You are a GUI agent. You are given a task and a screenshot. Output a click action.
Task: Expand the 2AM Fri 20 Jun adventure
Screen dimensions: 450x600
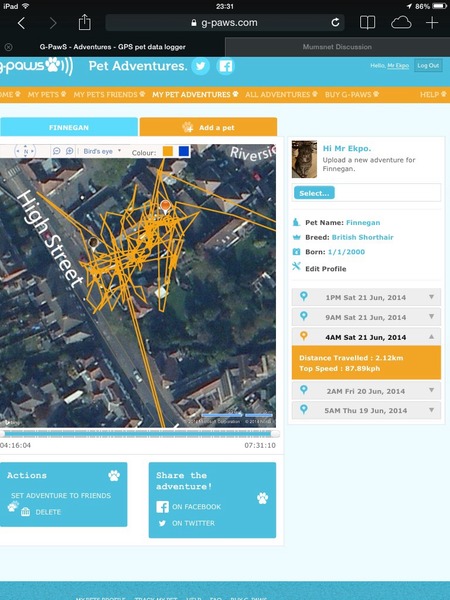tap(366, 391)
